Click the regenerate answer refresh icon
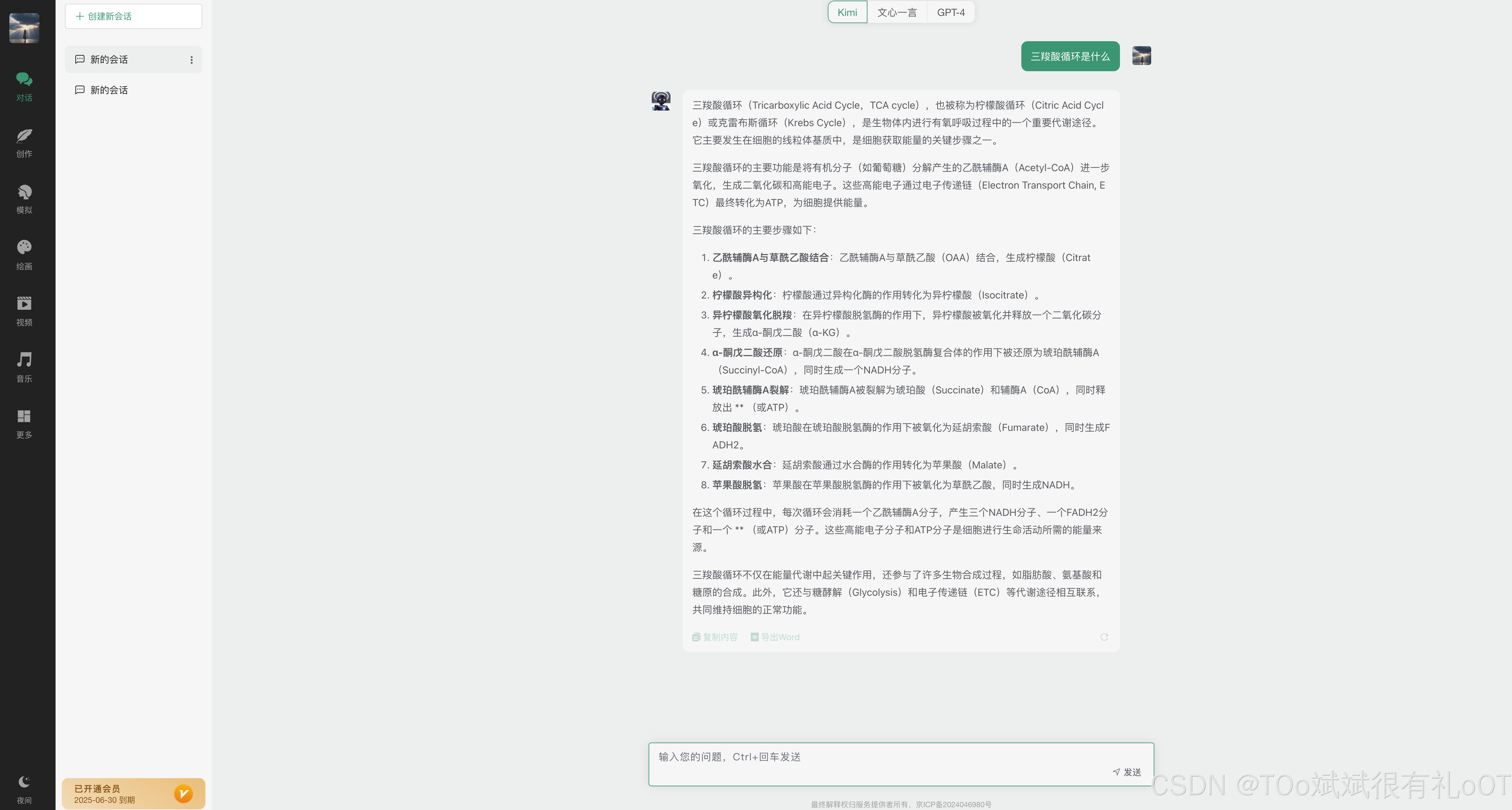The image size is (1512, 810). pos(1104,637)
